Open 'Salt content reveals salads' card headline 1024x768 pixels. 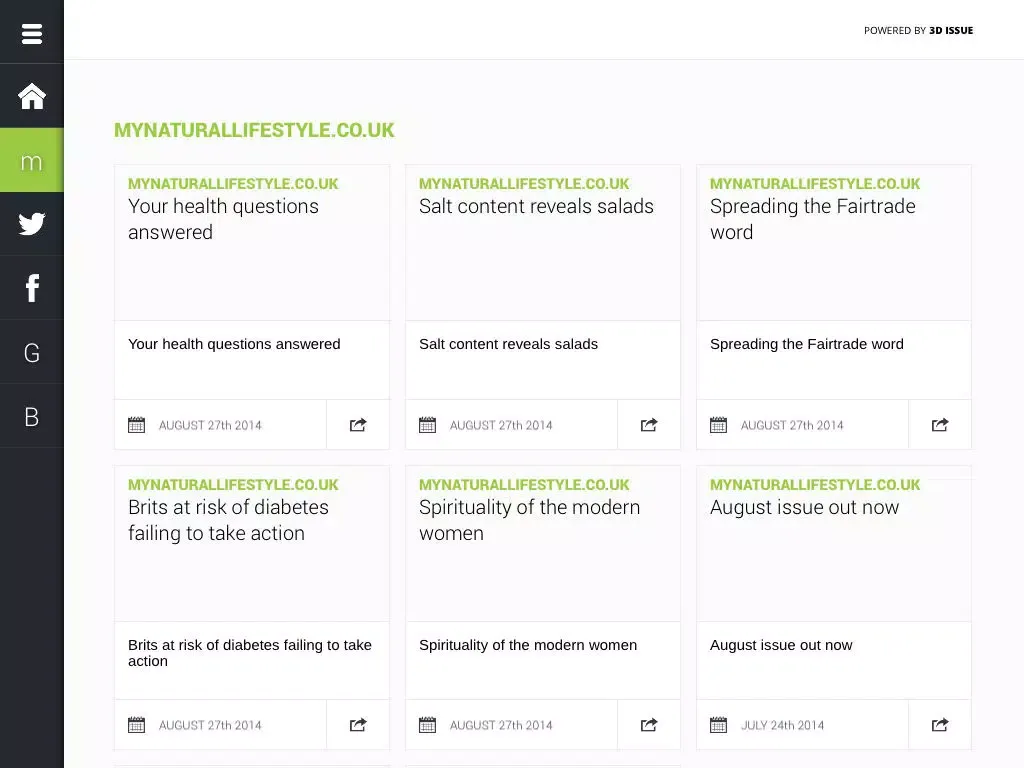[x=536, y=206]
